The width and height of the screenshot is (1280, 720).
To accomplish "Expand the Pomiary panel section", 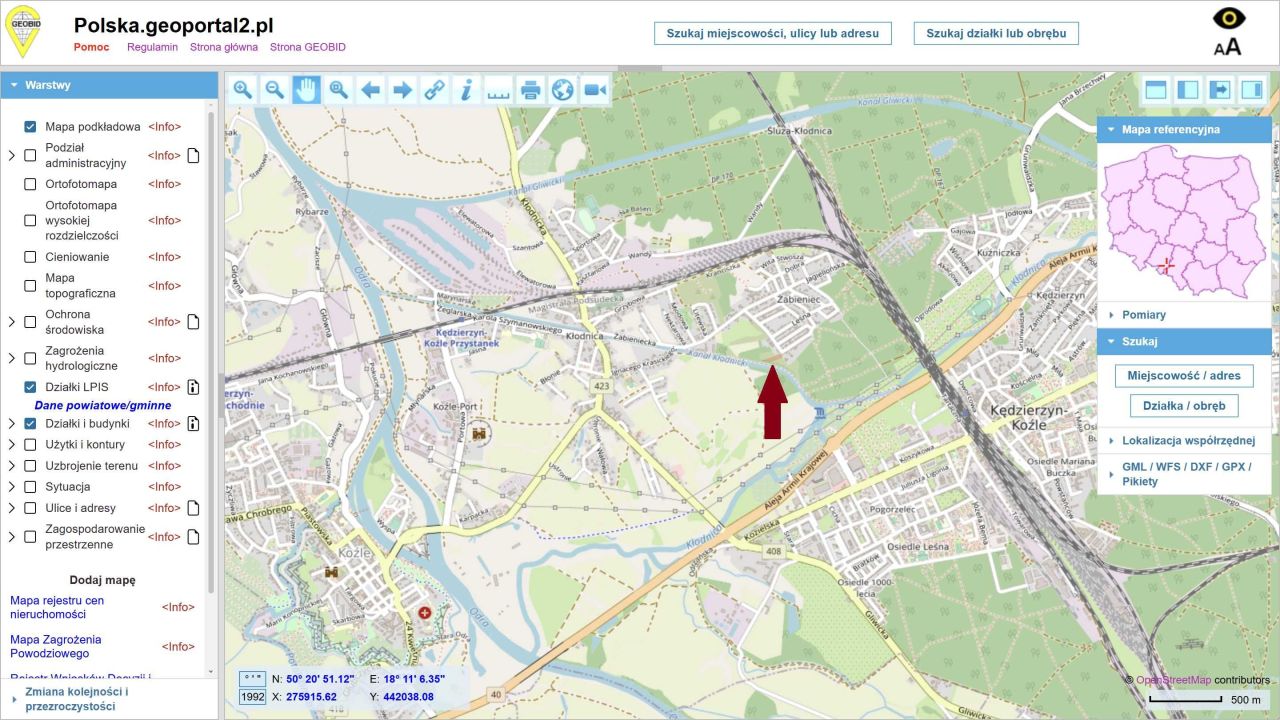I will (1184, 315).
